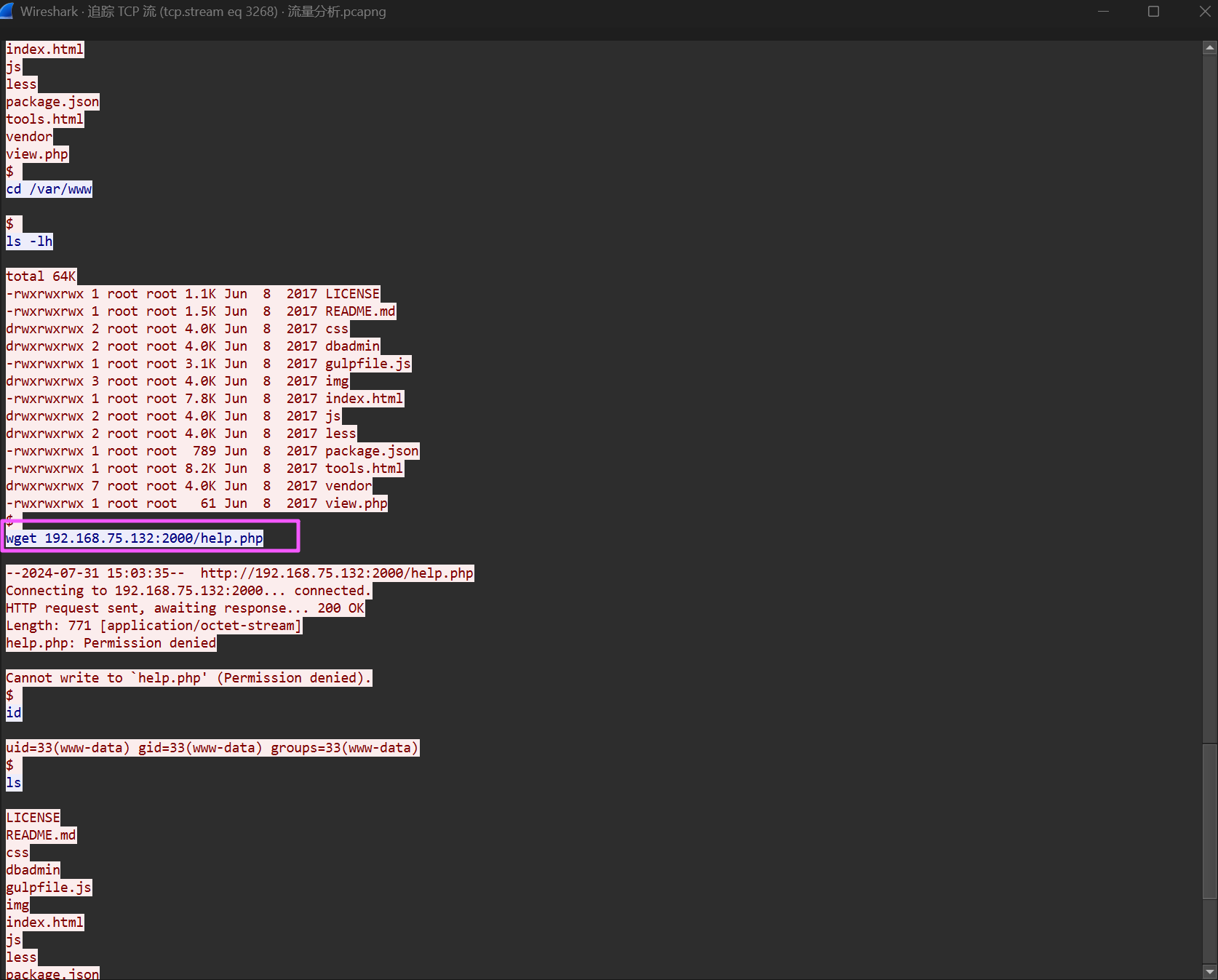
Task: Click the tools.html 8.2K listing row
Action: pos(205,469)
